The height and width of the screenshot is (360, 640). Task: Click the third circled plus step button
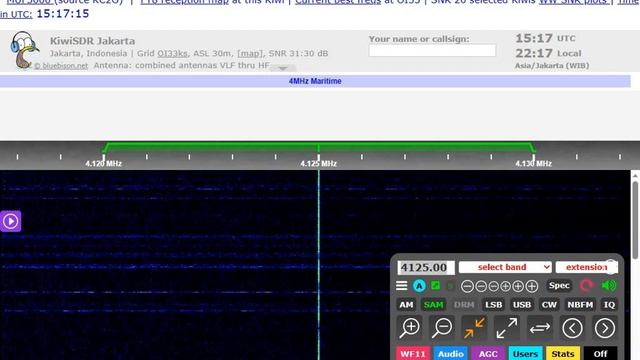tap(532, 286)
